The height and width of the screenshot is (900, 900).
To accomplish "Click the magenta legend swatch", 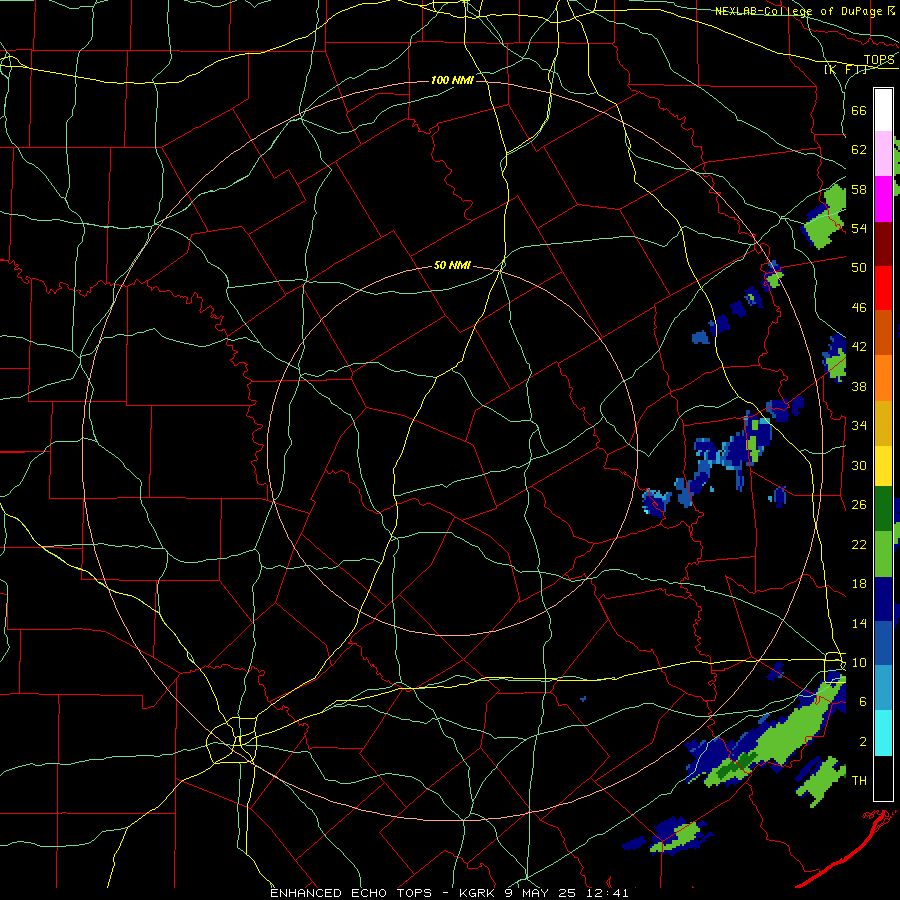I will (883, 199).
